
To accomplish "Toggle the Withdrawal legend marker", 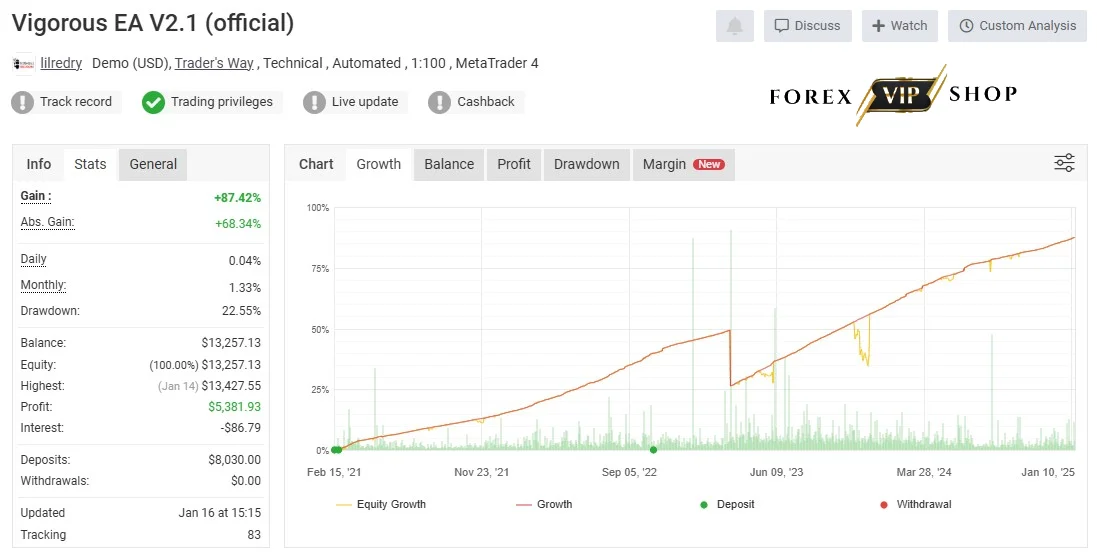I will pyautogui.click(x=916, y=504).
